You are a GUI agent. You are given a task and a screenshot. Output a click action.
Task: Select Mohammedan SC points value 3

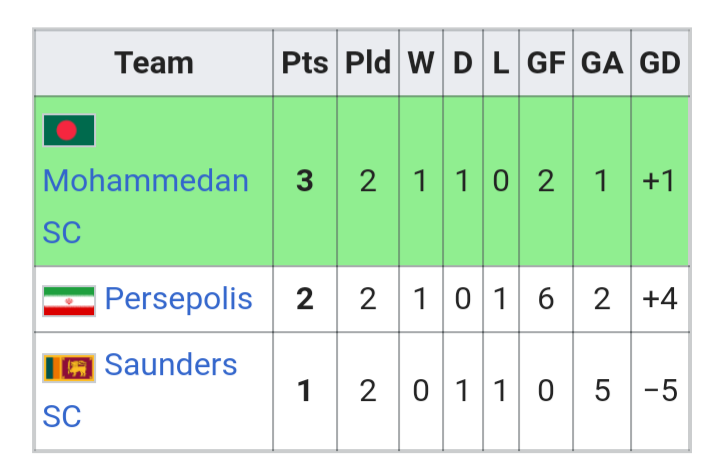(x=305, y=181)
